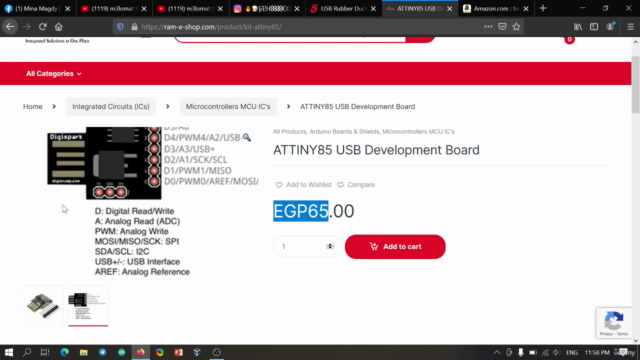Open the Windows Start menu
The height and width of the screenshot is (360, 640).
point(9,352)
